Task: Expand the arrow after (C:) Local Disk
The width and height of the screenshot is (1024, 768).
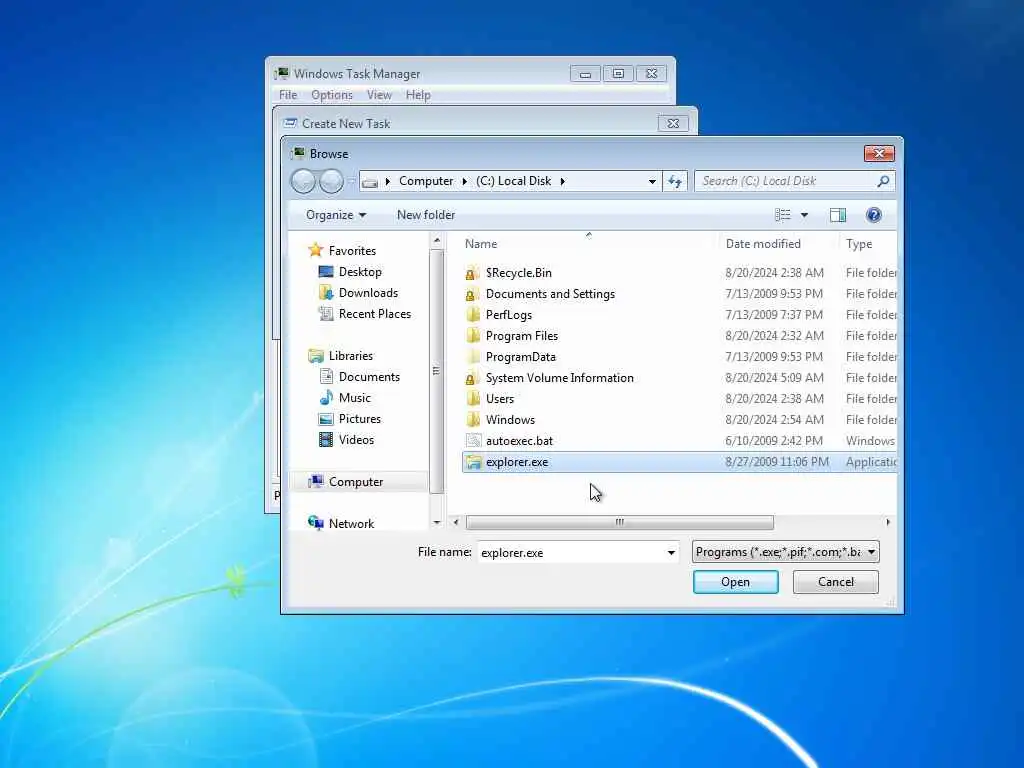Action: (x=562, y=181)
